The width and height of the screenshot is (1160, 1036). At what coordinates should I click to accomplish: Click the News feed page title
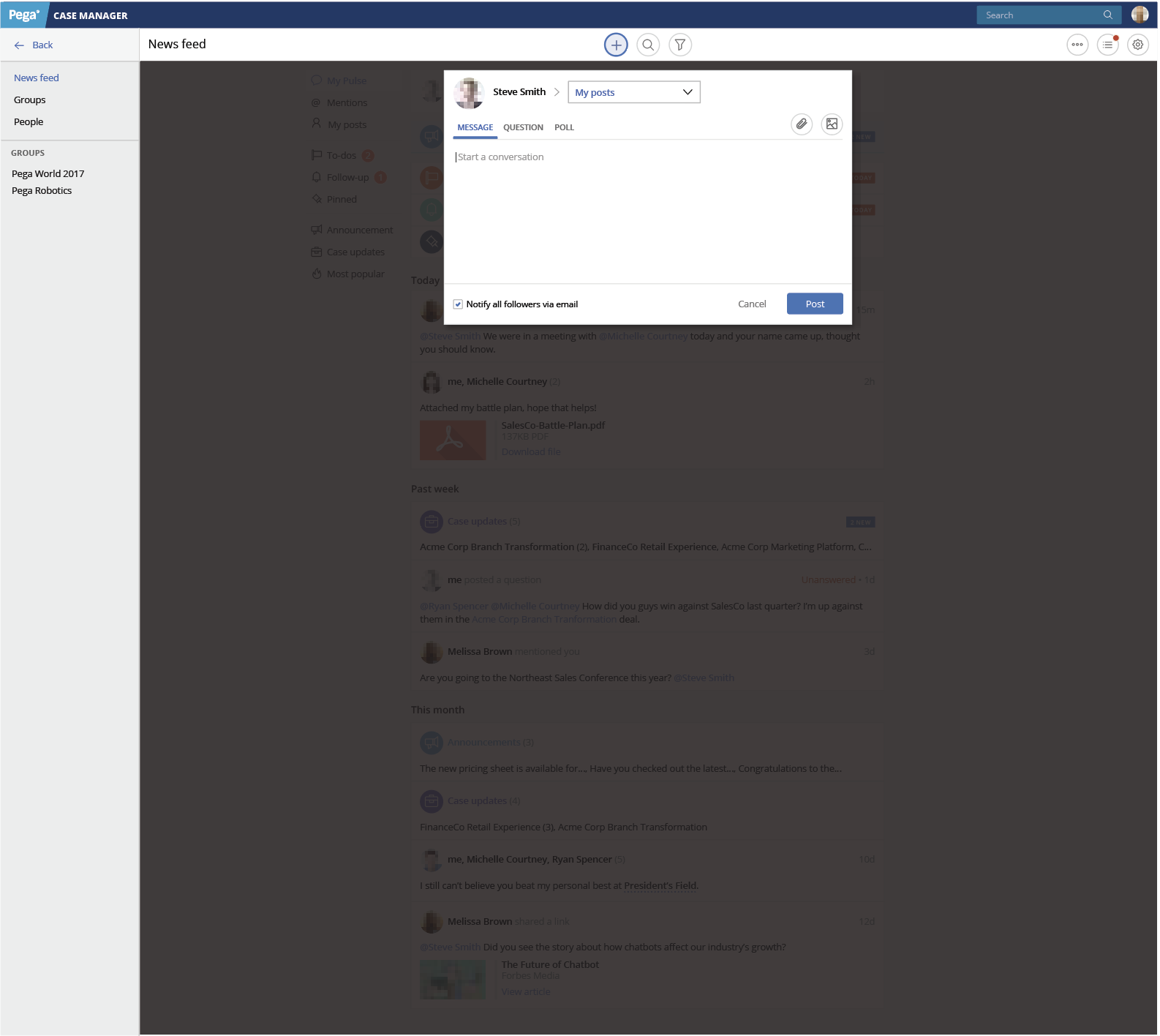(177, 45)
